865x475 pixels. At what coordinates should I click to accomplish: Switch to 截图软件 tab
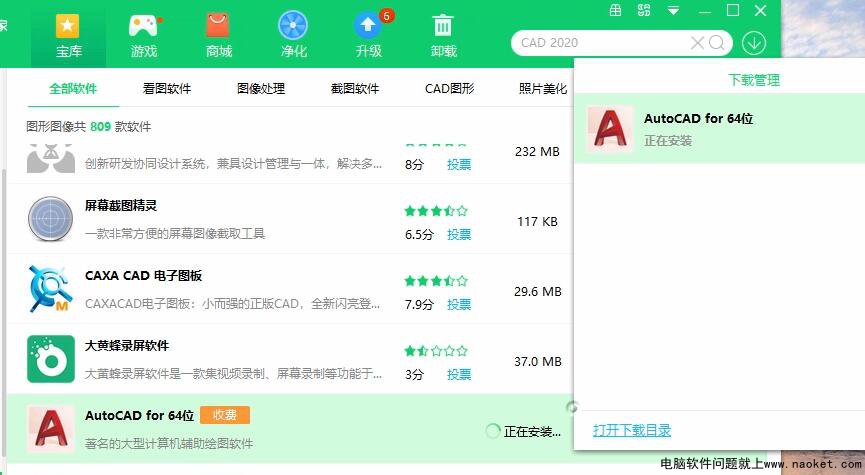pos(355,88)
